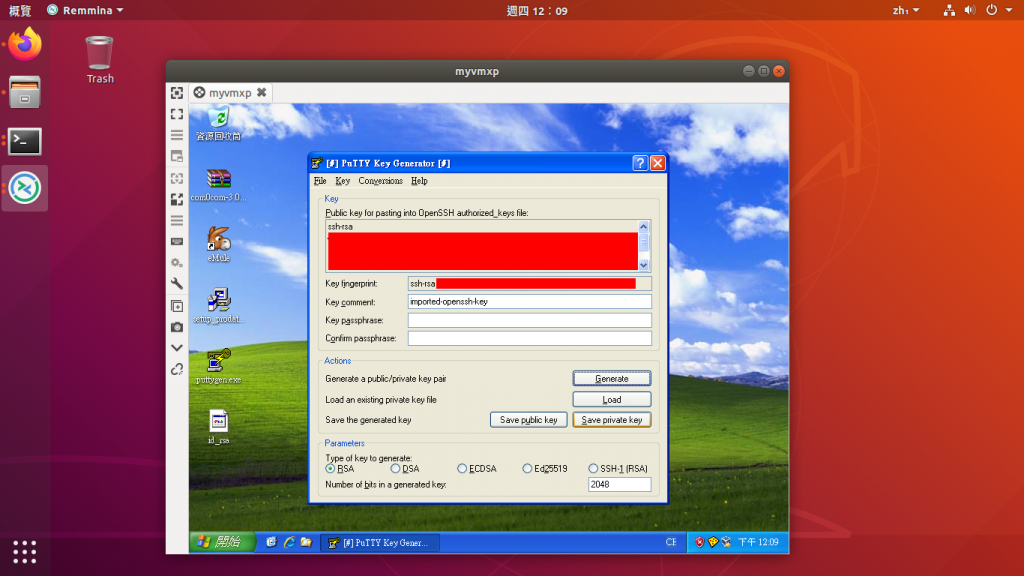The image size is (1024, 576).
Task: Toggle scaled mode in Remmina sidebar
Action: 177,199
